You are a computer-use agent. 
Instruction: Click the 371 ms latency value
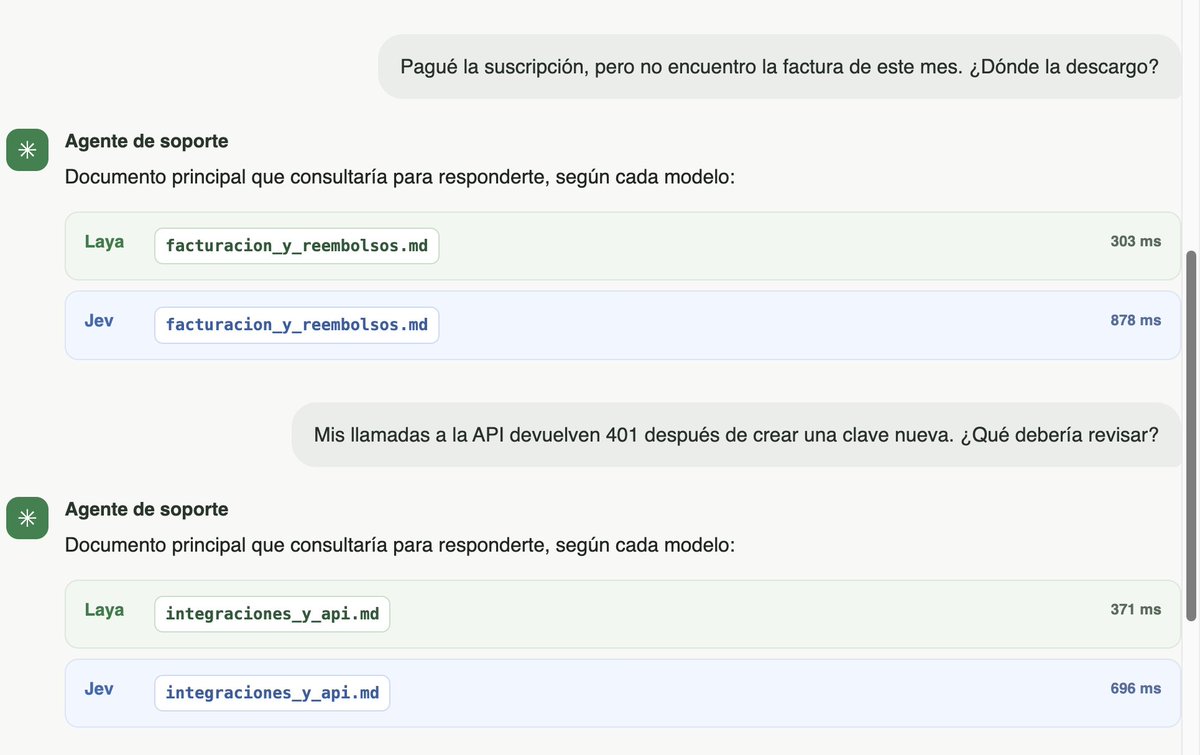[1136, 609]
